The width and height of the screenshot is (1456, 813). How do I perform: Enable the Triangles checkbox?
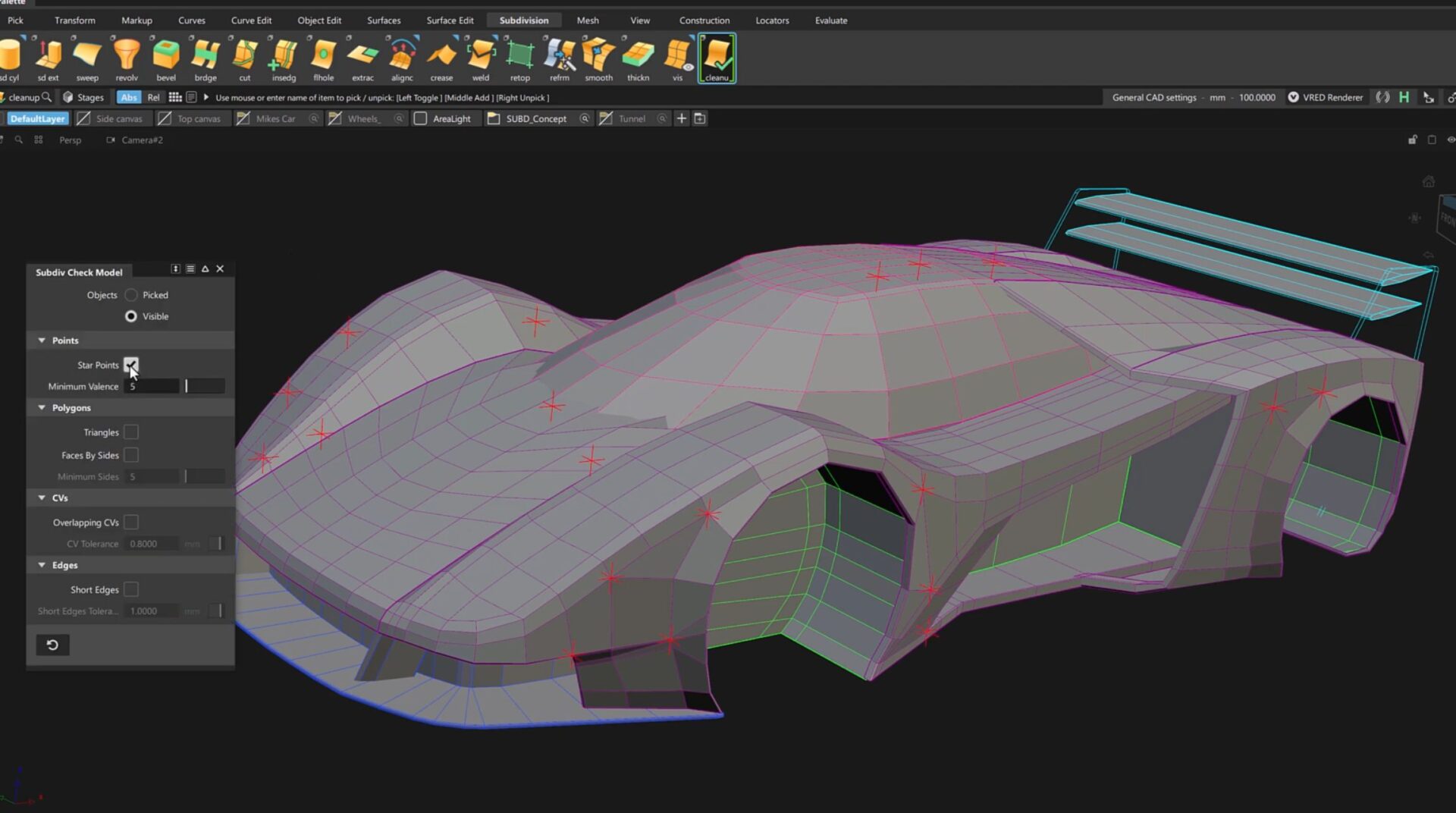pos(130,432)
